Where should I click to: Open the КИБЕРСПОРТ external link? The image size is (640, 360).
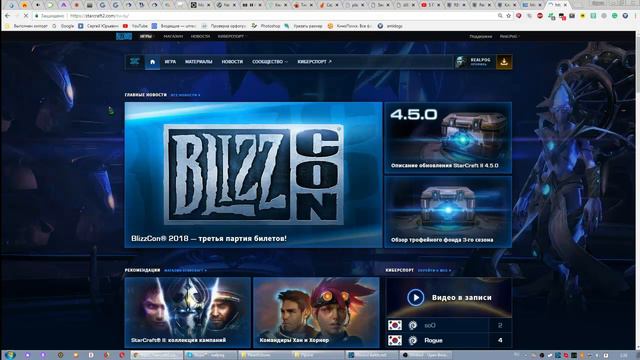click(314, 62)
